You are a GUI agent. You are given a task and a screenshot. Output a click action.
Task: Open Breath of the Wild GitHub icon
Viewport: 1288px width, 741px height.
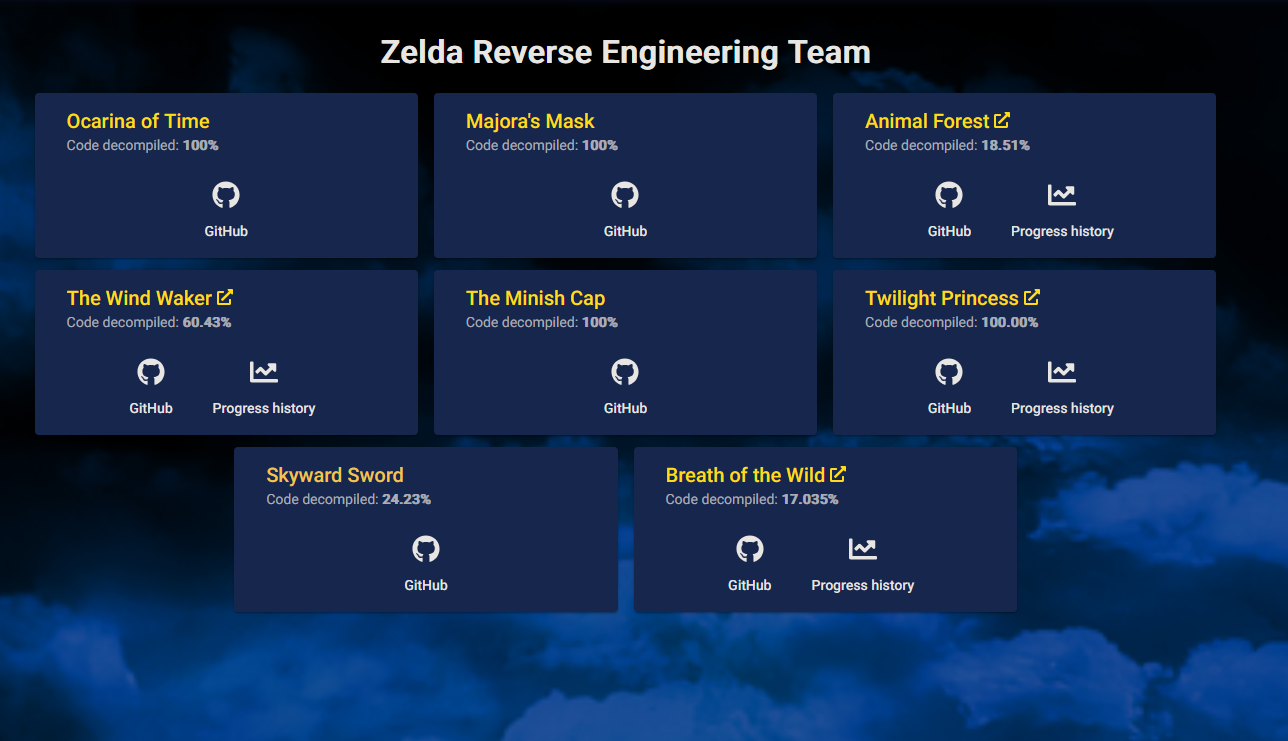[750, 549]
